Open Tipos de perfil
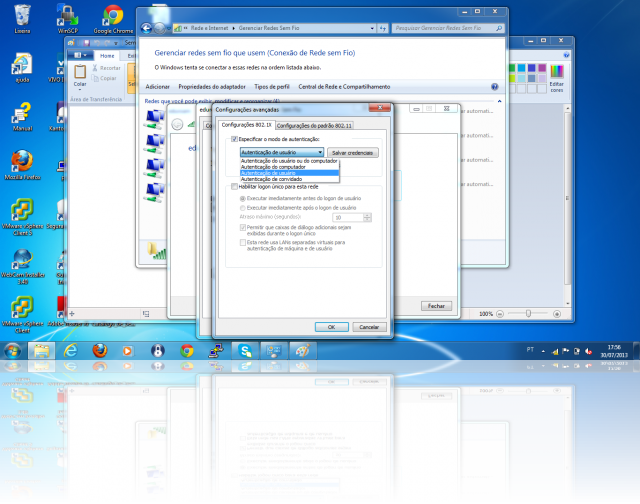The width and height of the screenshot is (640, 504). coord(272,87)
